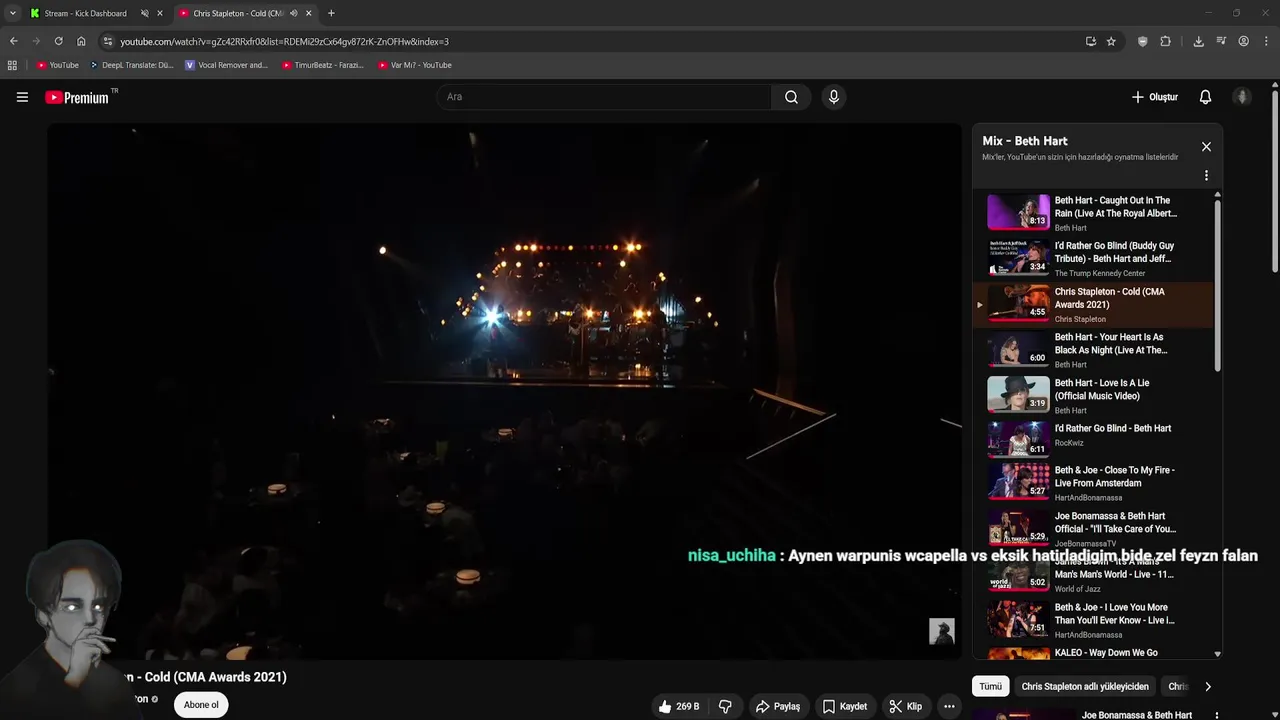Play I'd Rather Go Blind Buddy Guy Tribute
Viewport: 1280px width, 720px height.
coord(1094,258)
